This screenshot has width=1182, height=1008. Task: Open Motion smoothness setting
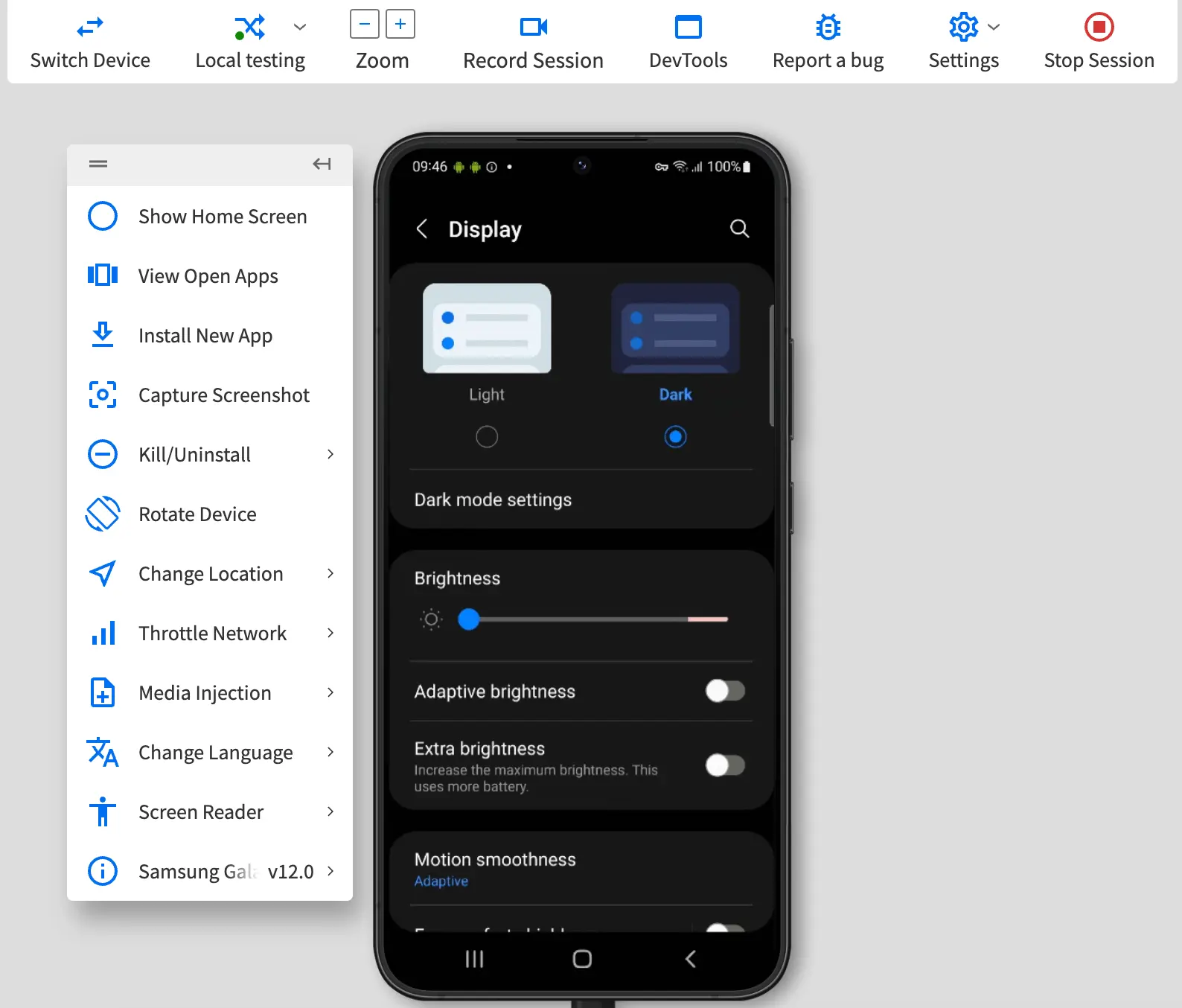click(x=495, y=868)
